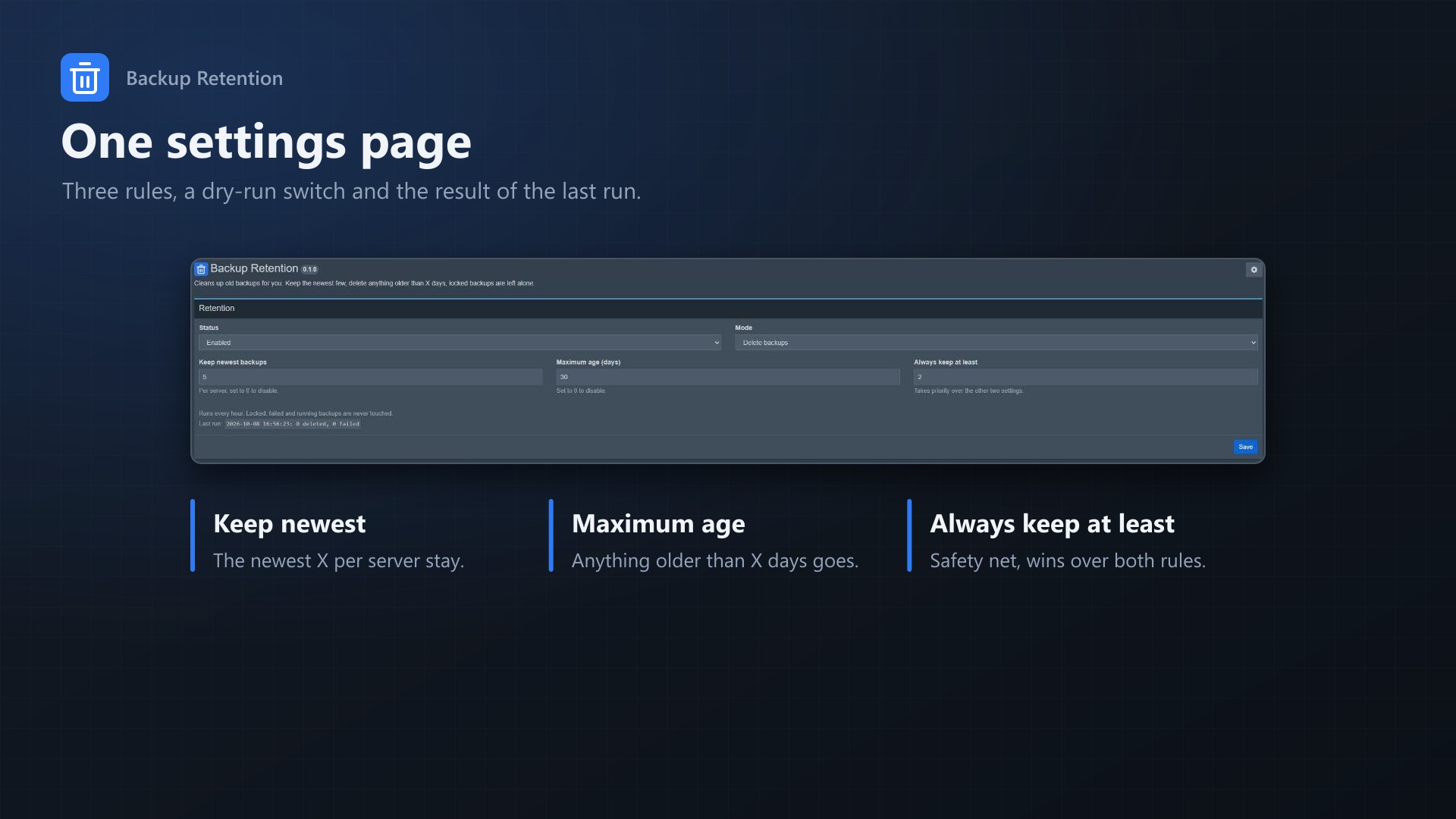The width and height of the screenshot is (1456, 819).
Task: Click the 'Runs every hour' note text
Action: tap(296, 413)
